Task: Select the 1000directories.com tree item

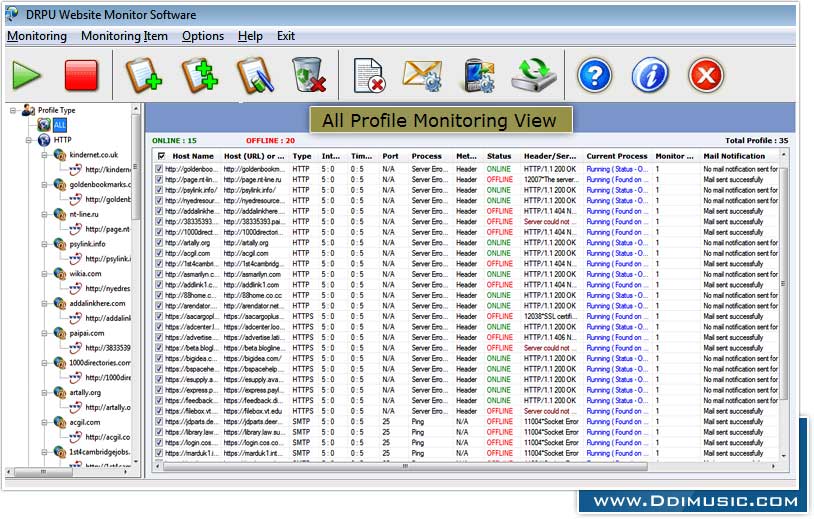Action: (100, 363)
